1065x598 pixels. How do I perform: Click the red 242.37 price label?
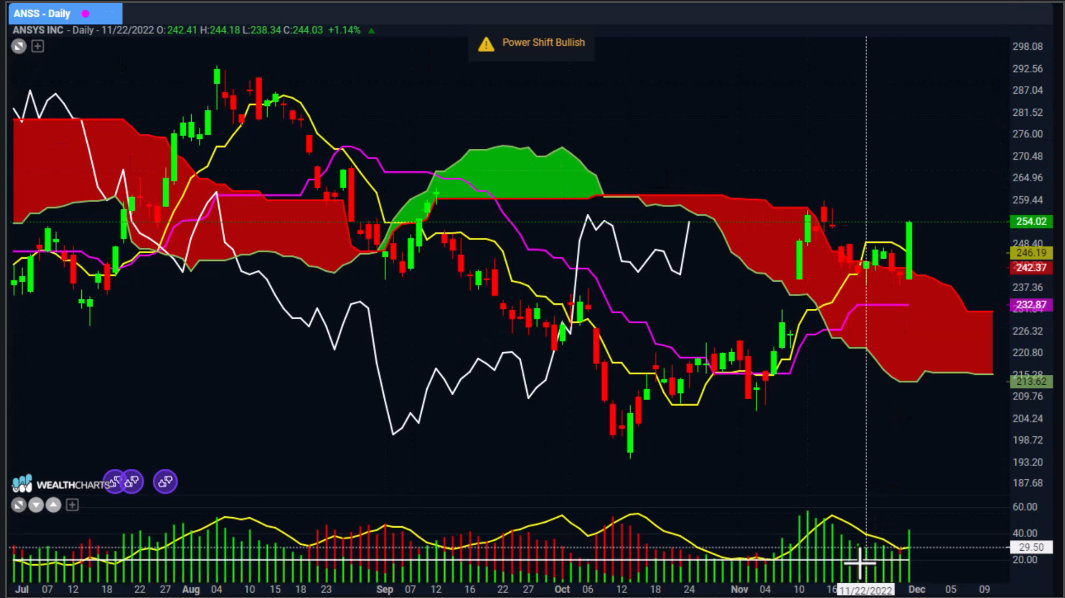pyautogui.click(x=1031, y=268)
